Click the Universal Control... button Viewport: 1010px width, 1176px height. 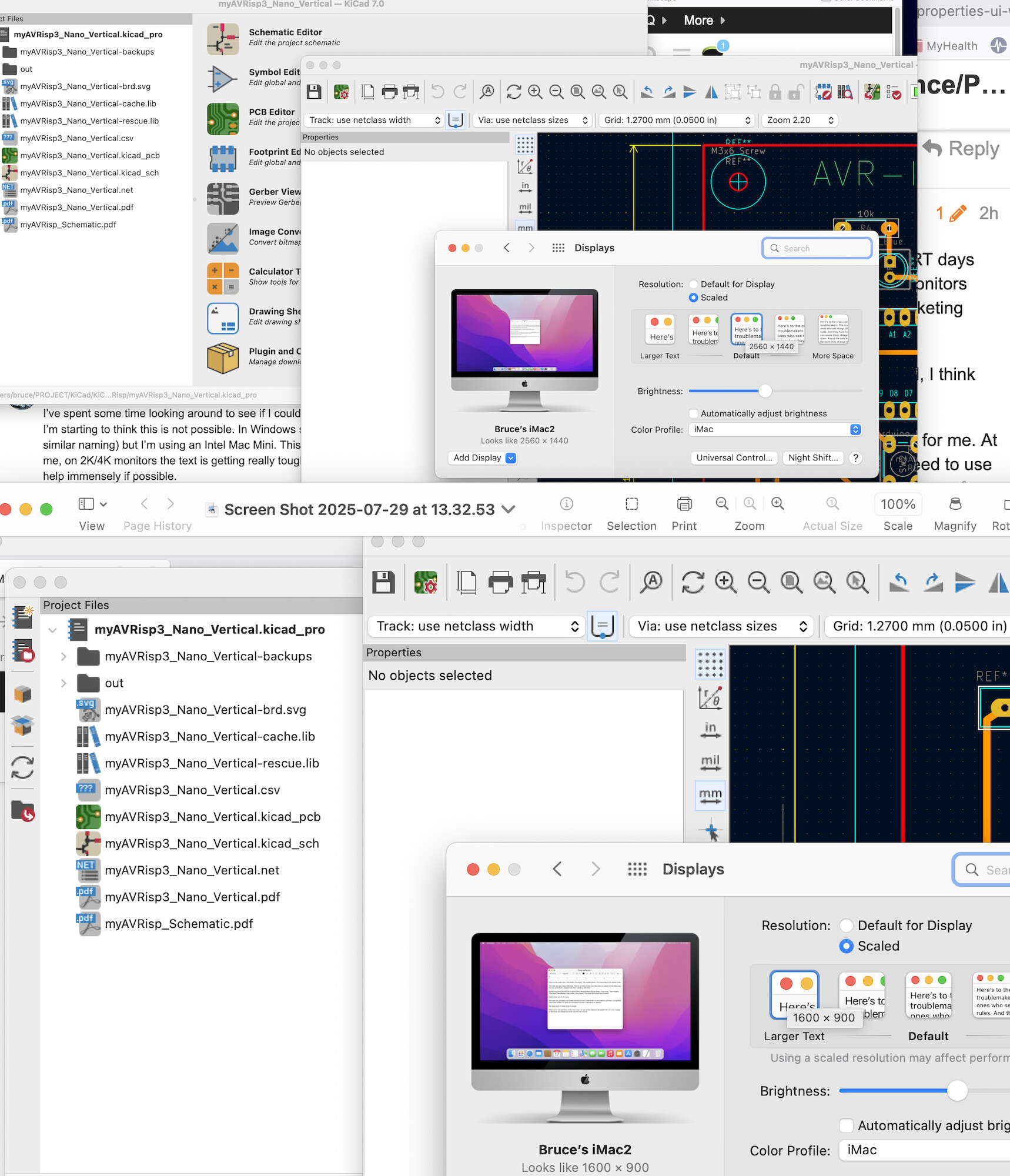(x=734, y=458)
